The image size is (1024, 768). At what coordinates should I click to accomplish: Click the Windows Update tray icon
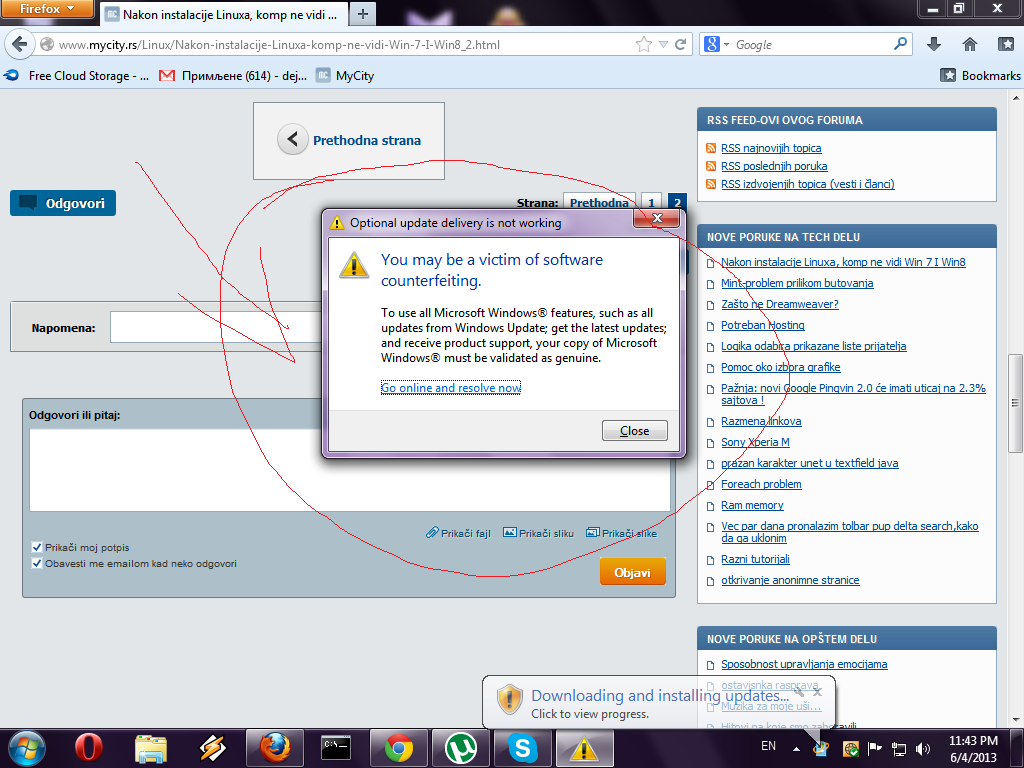(x=821, y=748)
